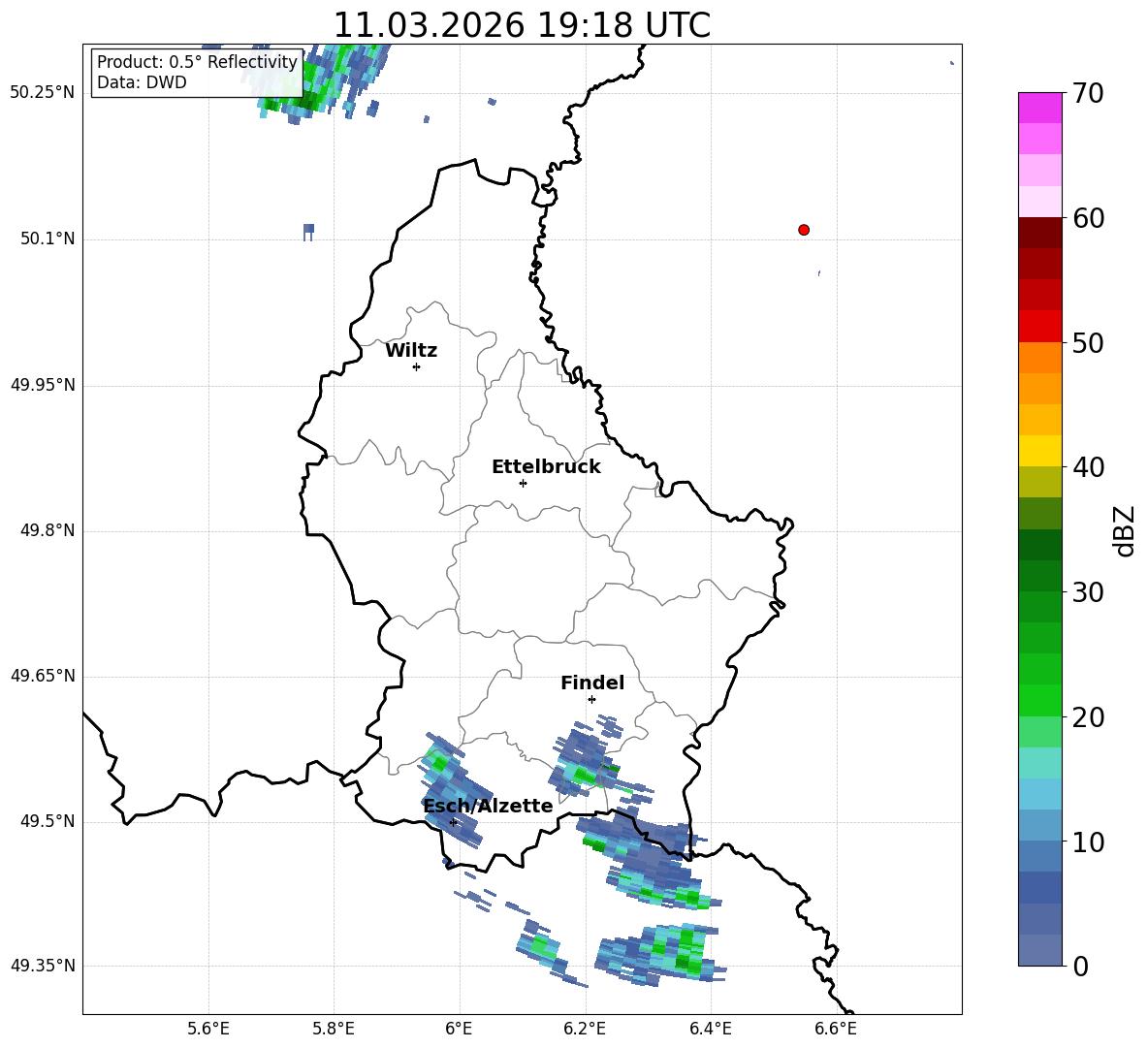Click the 49.65°N latitude label
1148x1048 pixels.
(x=43, y=676)
